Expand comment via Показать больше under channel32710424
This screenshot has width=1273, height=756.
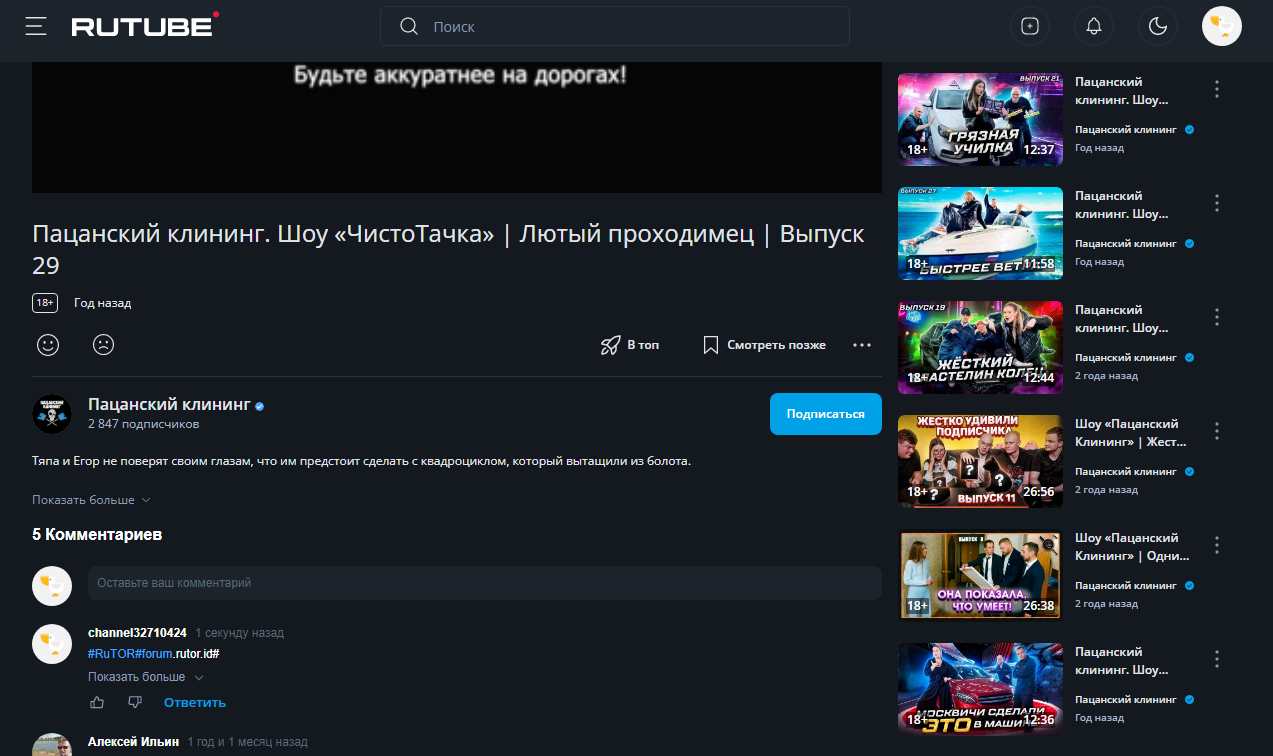tap(144, 677)
